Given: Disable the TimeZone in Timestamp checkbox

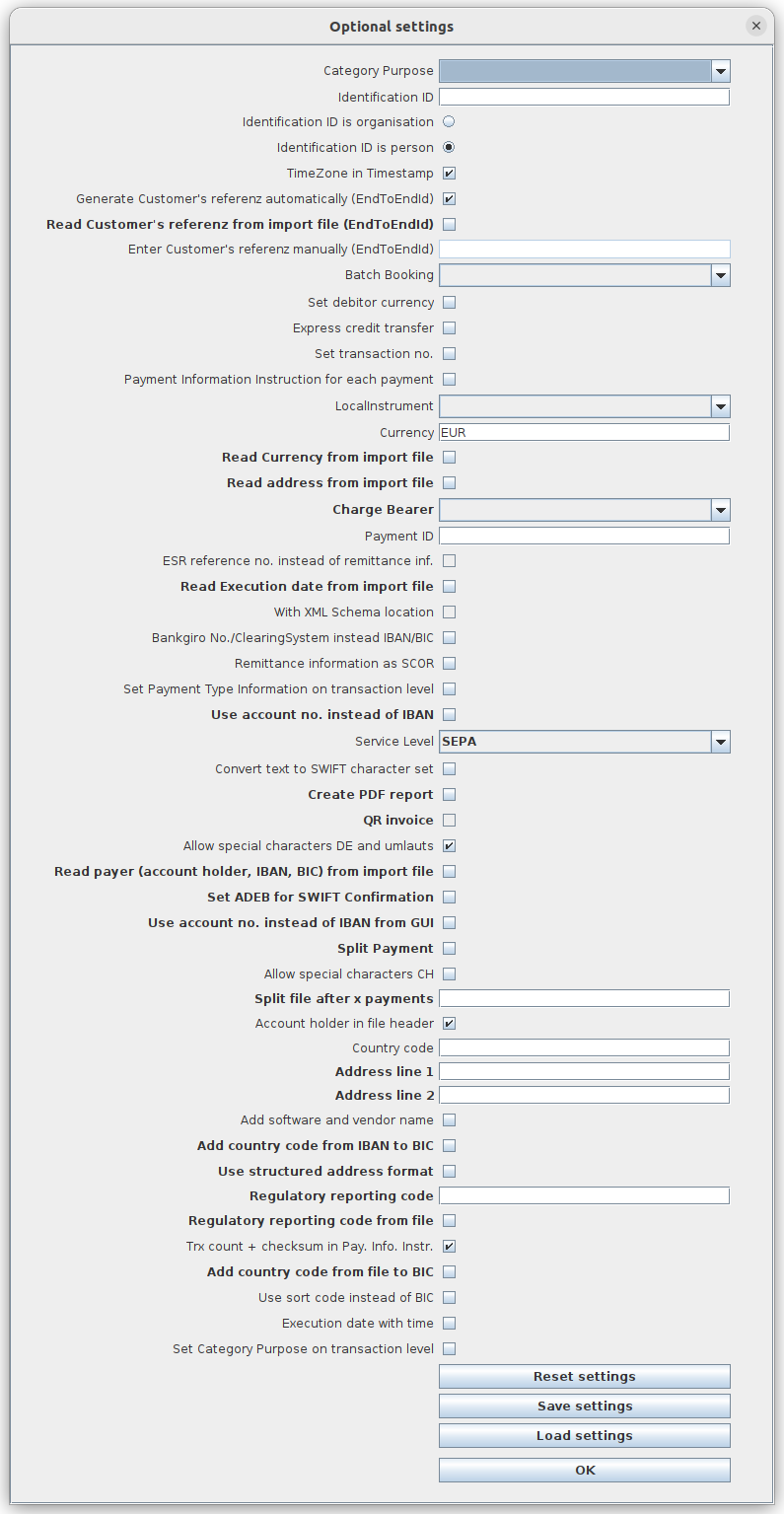Looking at the screenshot, I should (449, 174).
